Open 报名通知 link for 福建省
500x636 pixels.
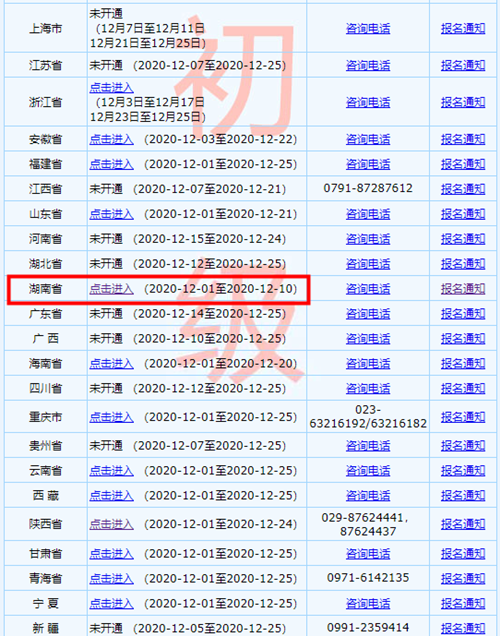(x=463, y=164)
